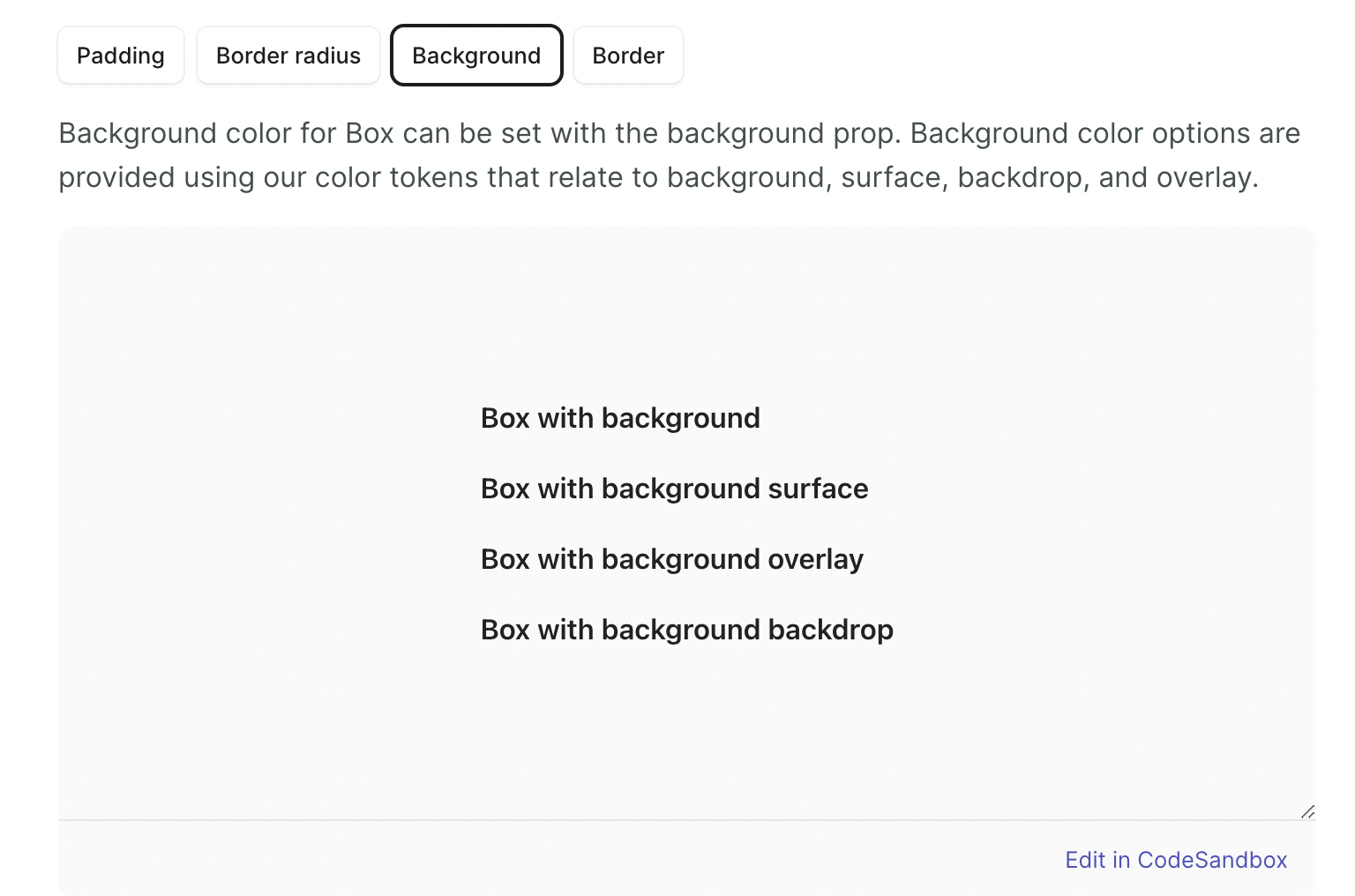
Task: Open the Border radius tab
Action: [288, 56]
